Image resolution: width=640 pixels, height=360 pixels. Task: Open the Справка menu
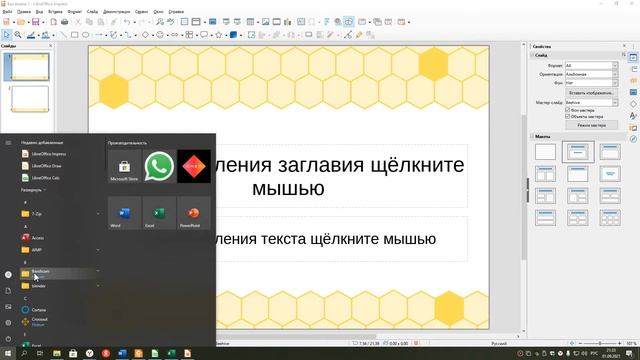point(176,12)
